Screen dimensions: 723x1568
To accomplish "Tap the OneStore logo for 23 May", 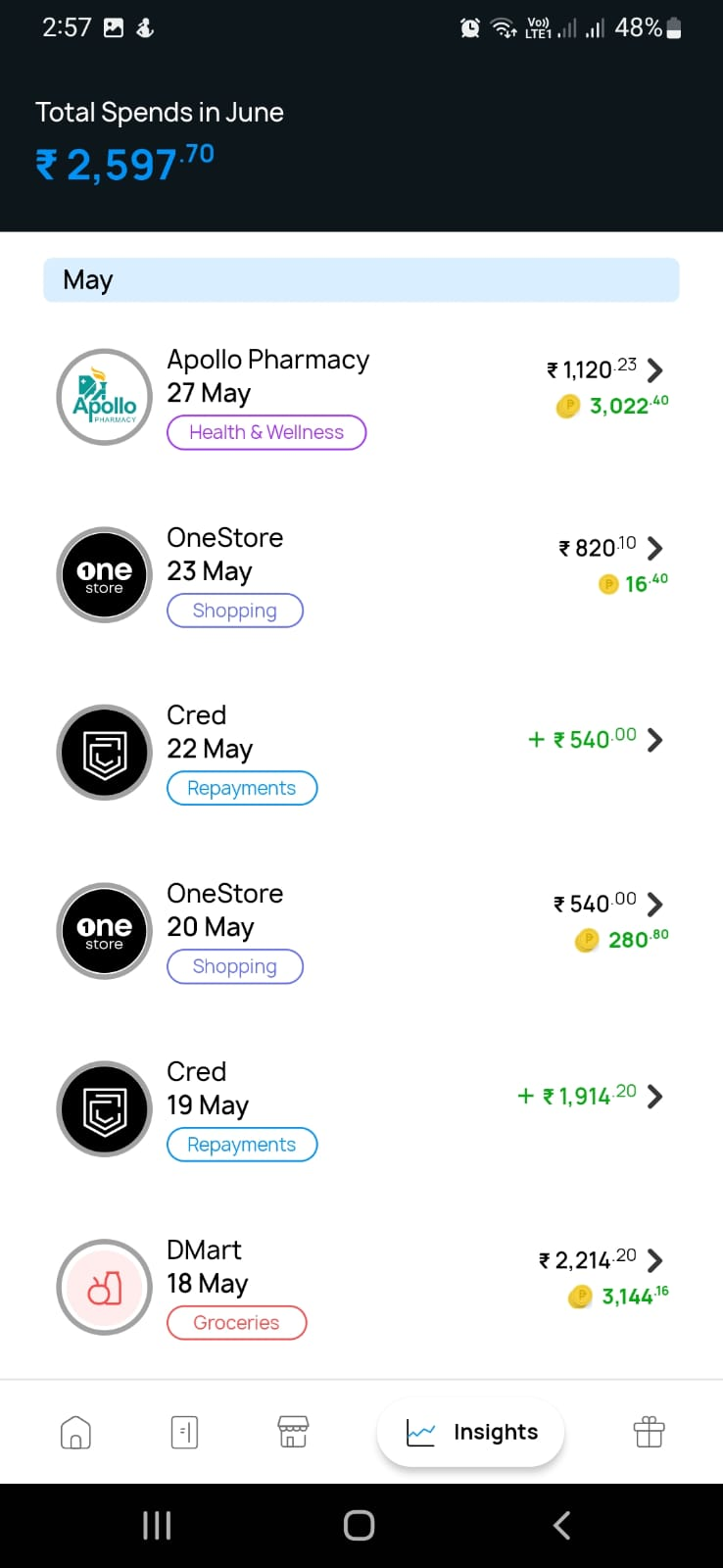I will [x=104, y=575].
